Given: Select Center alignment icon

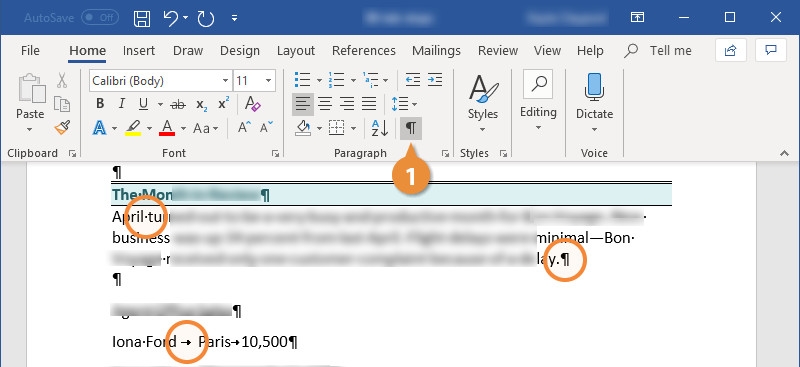Looking at the screenshot, I should [325, 104].
